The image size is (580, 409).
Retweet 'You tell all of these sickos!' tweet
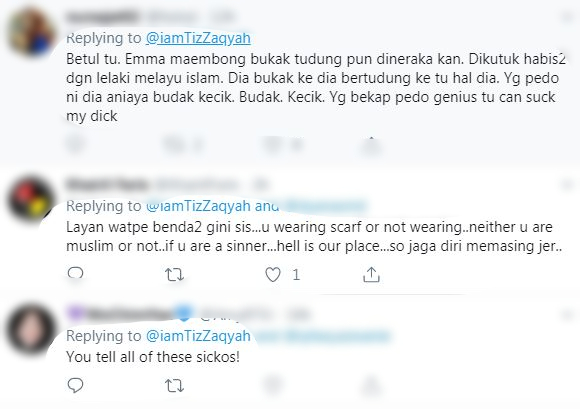(x=174, y=386)
